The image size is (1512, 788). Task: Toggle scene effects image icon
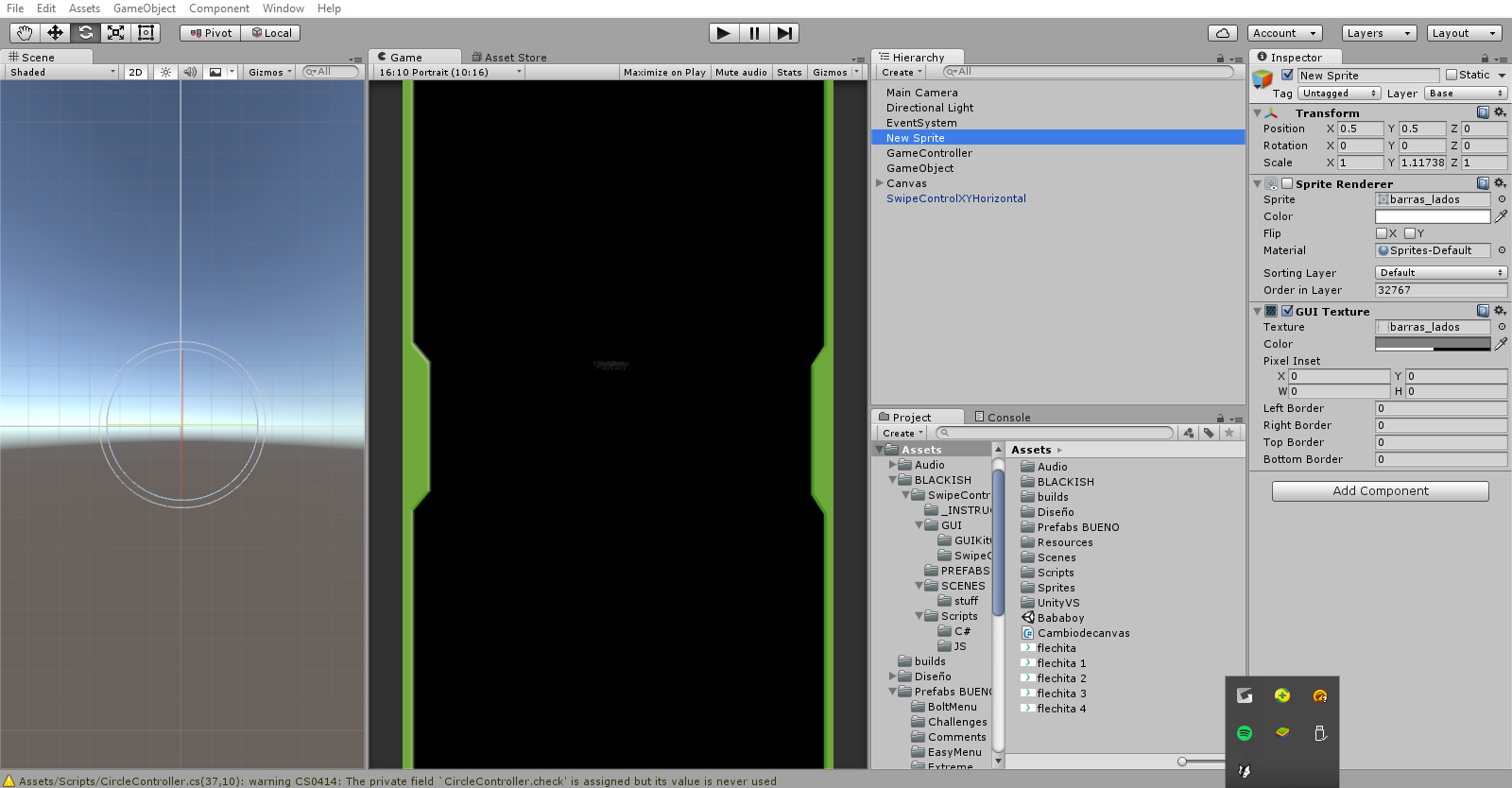pos(215,72)
